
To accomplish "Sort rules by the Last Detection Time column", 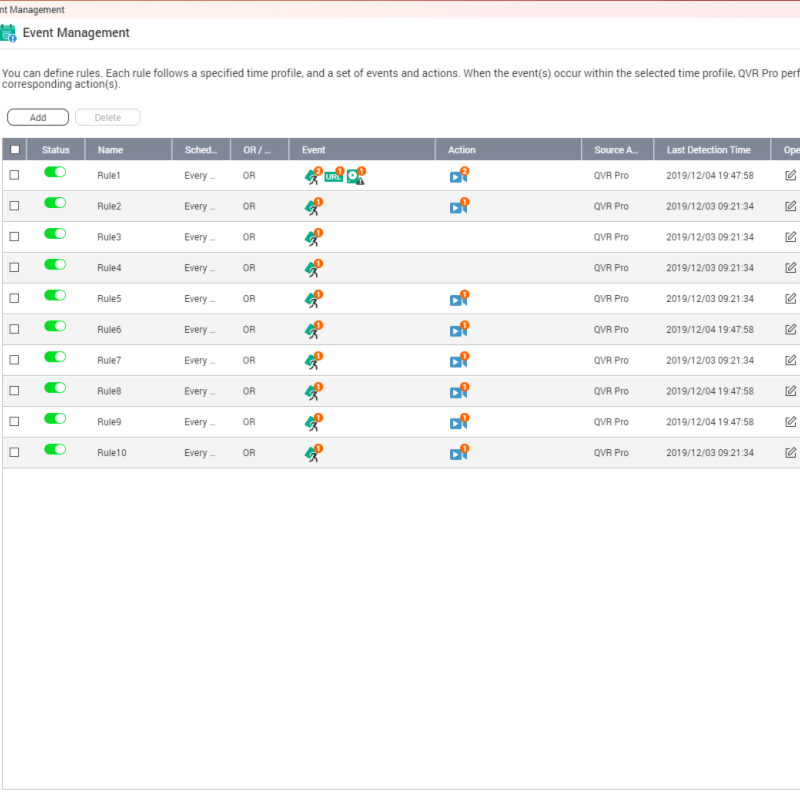I will 711,148.
